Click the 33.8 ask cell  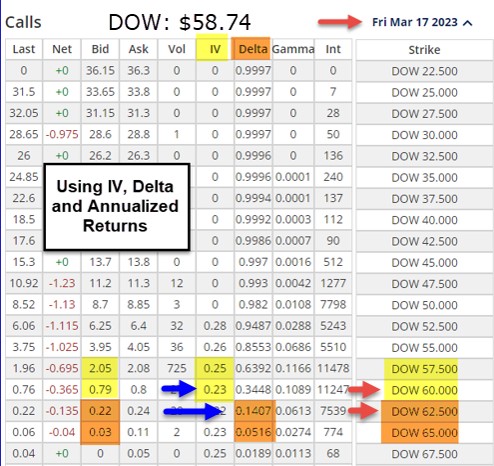(139, 92)
